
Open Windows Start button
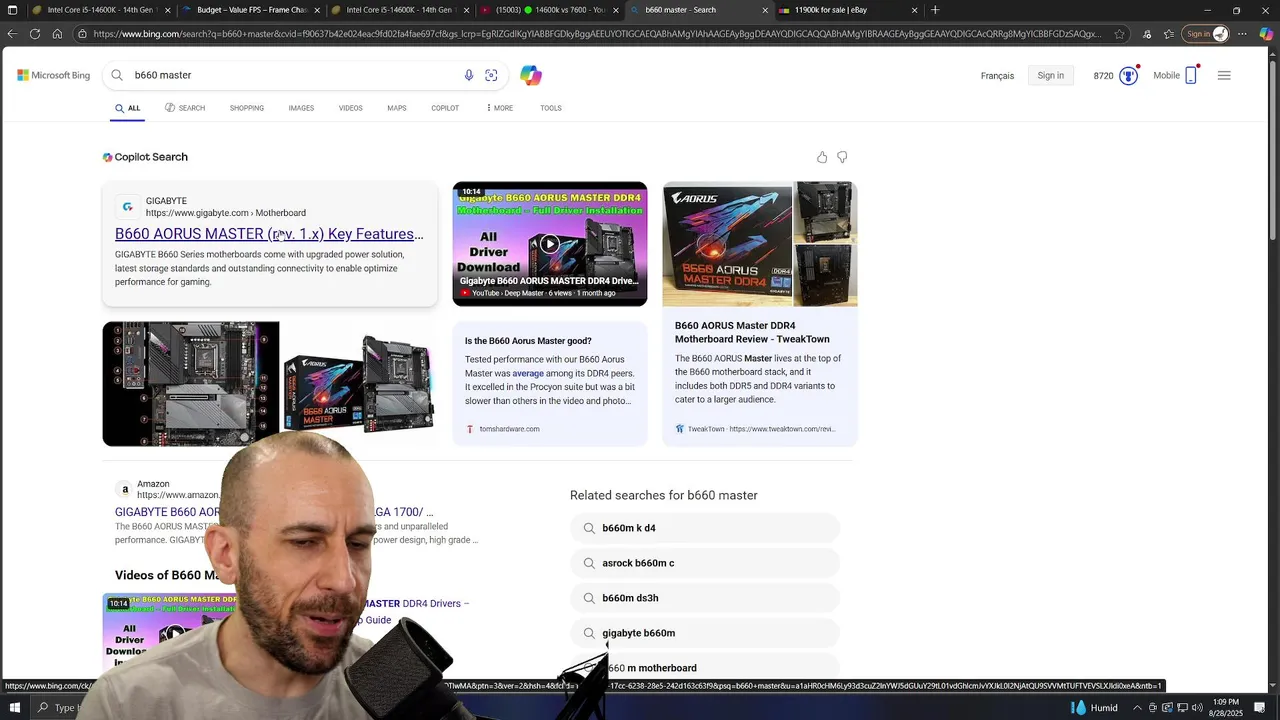(x=15, y=708)
